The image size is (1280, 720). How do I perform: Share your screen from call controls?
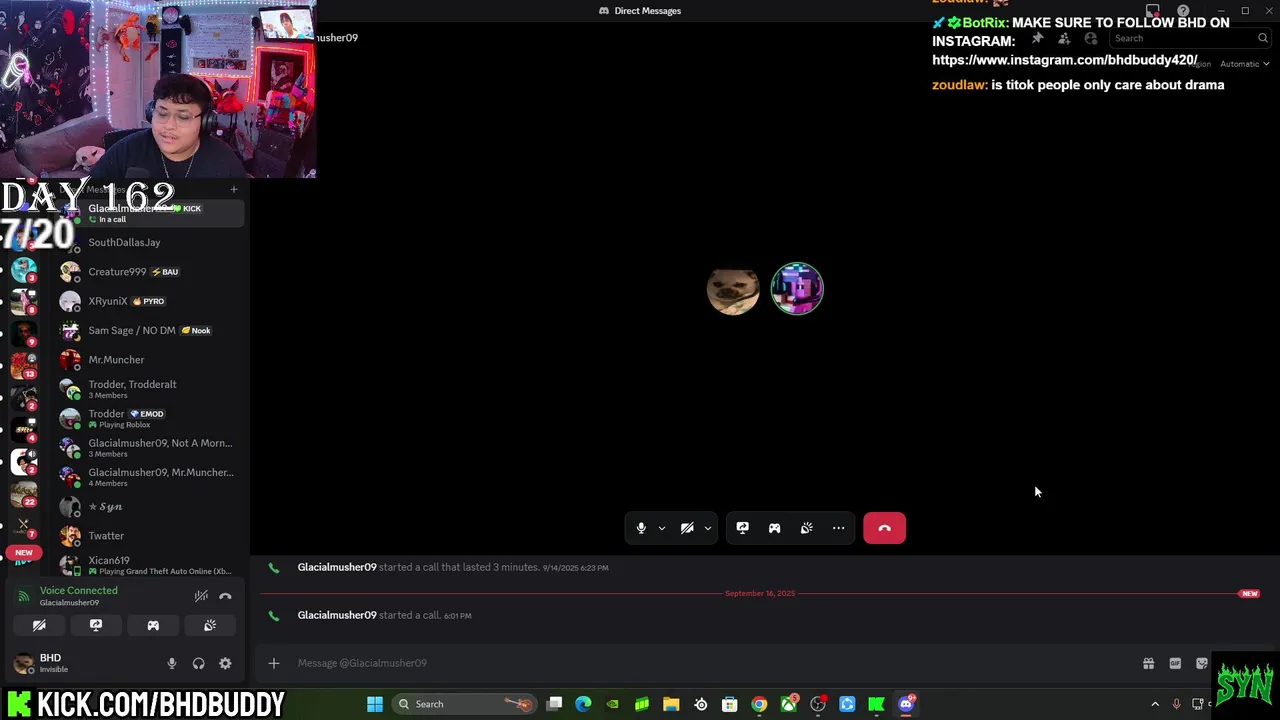pos(742,528)
